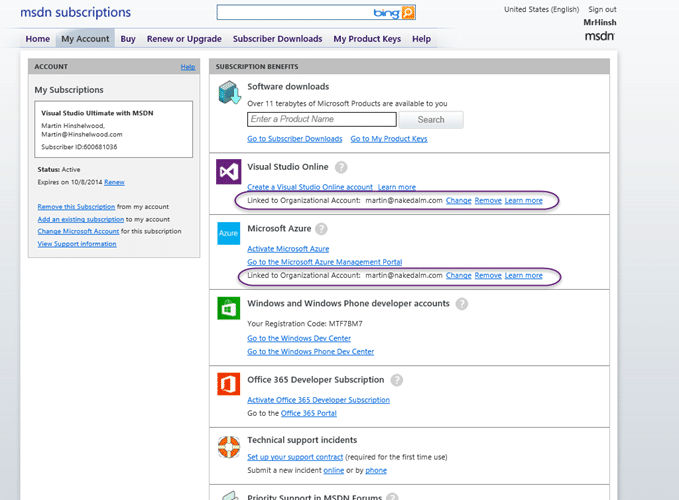Click Change in Visual Studio Online linked account
Screen dimensions: 679x500
click(459, 201)
